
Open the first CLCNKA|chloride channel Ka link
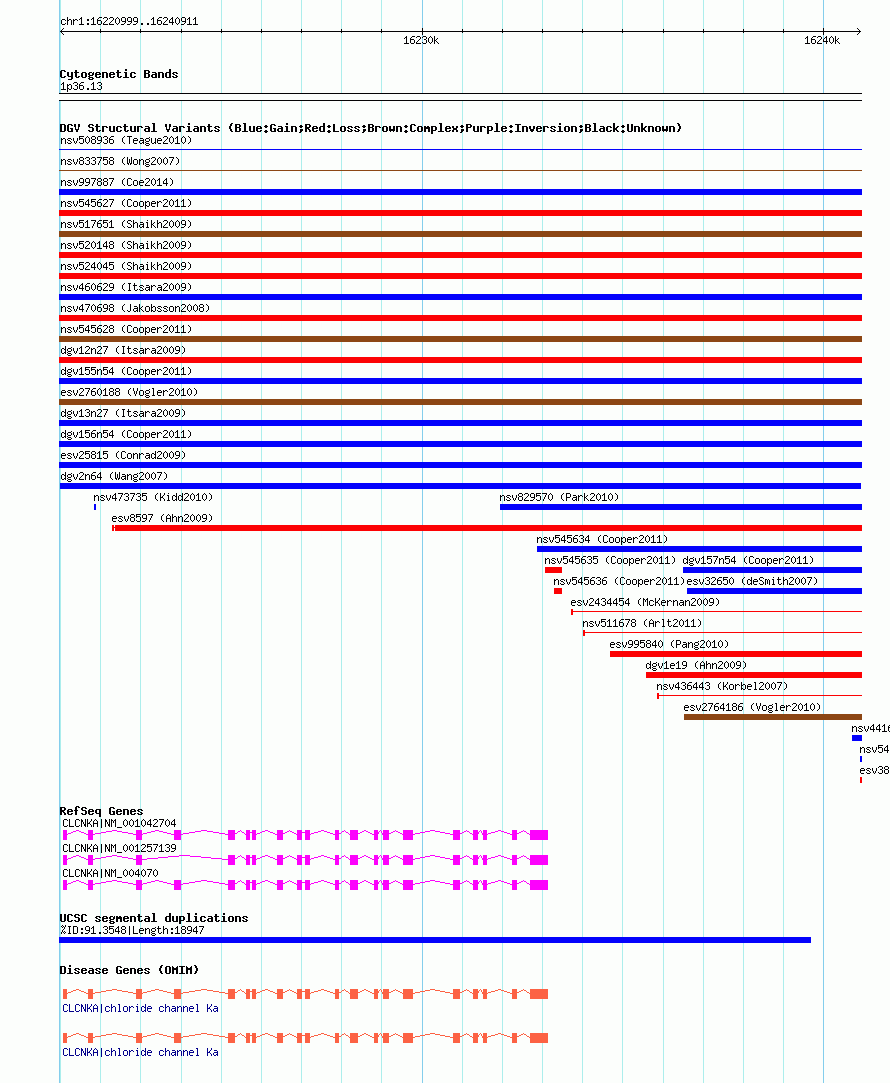coord(140,1008)
